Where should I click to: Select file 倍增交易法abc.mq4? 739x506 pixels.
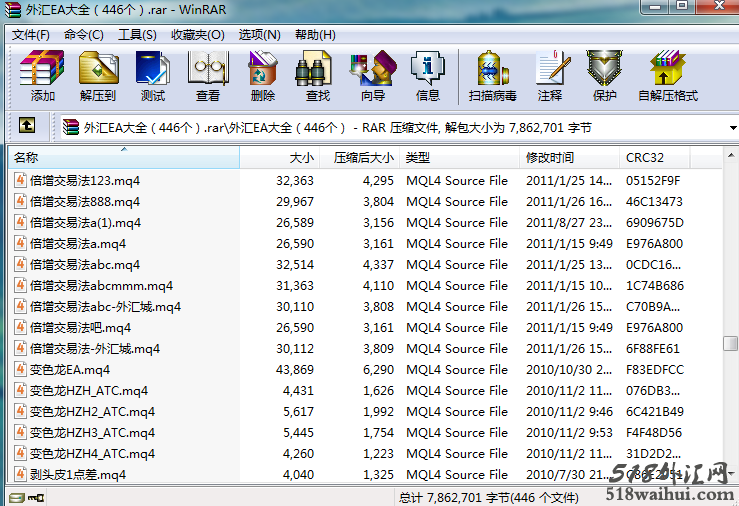tap(85, 265)
